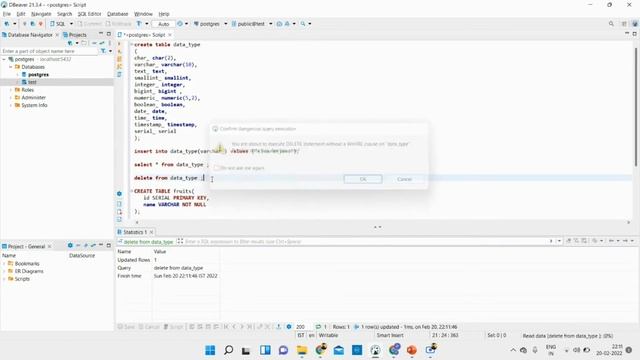The height and width of the screenshot is (360, 640).
Task: Click the Finish time statistics row
Action: [167, 276]
